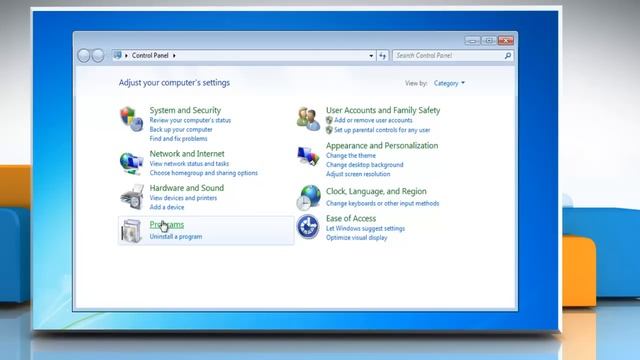Click Review your computer's status

[x=190, y=120]
